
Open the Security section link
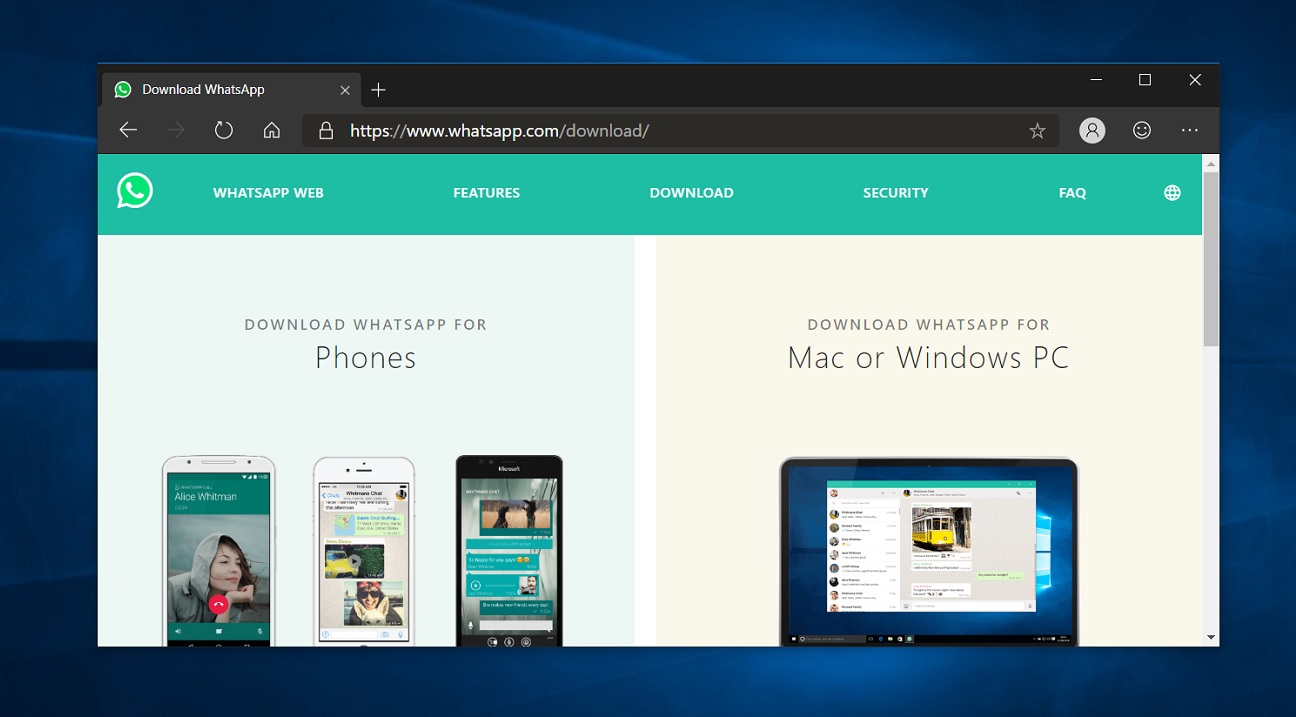click(896, 193)
